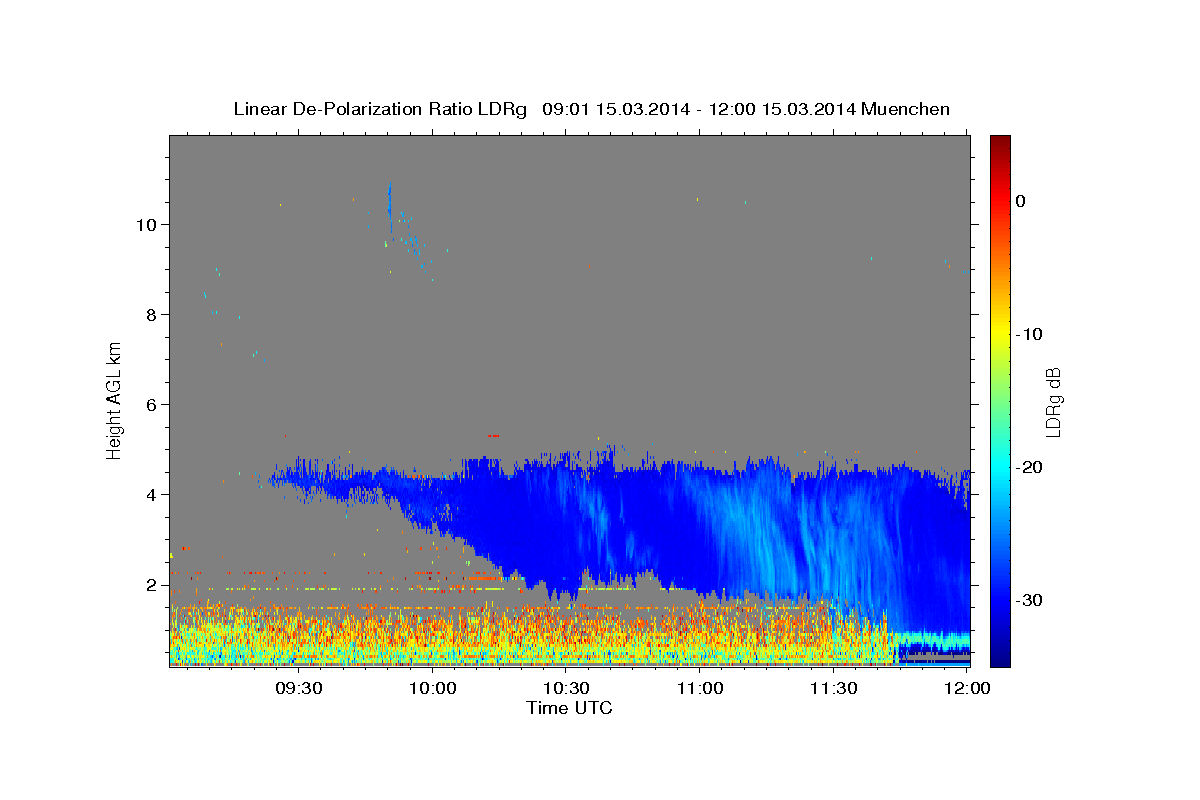This screenshot has height=800, width=1200.
Task: Select the 09:30 time tick label
Action: (298, 689)
